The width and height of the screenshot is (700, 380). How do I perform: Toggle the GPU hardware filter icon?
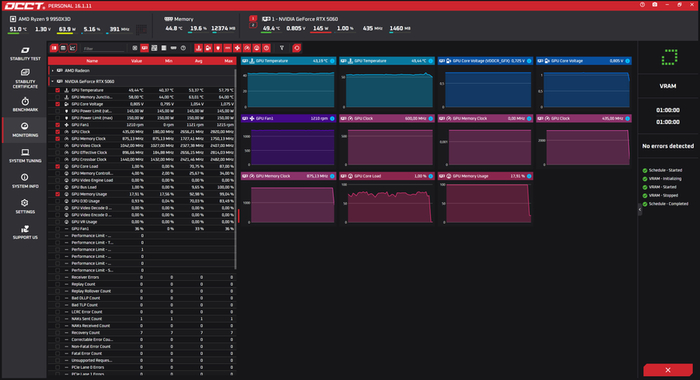pos(145,48)
